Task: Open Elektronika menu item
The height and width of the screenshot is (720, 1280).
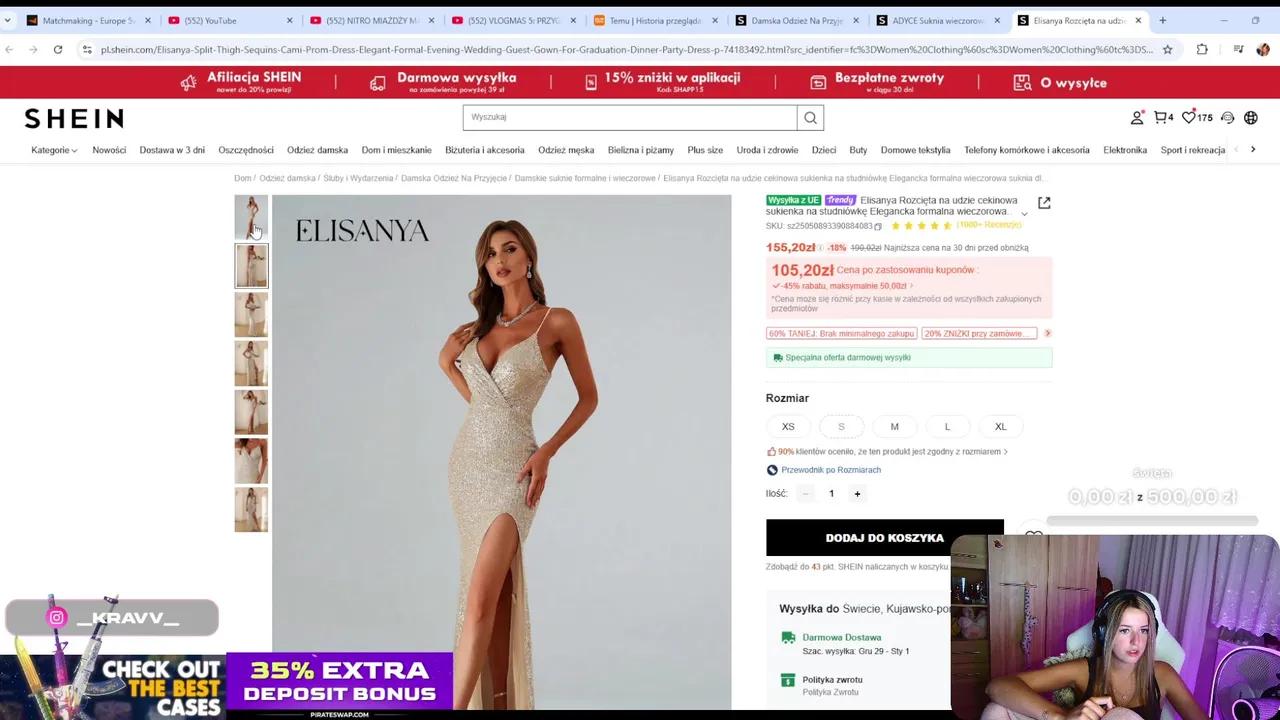Action: click(1125, 150)
